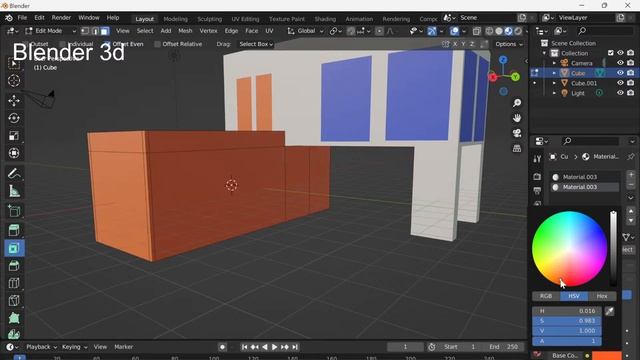
Task: Click the pan hand viewport icon
Action: [x=517, y=118]
